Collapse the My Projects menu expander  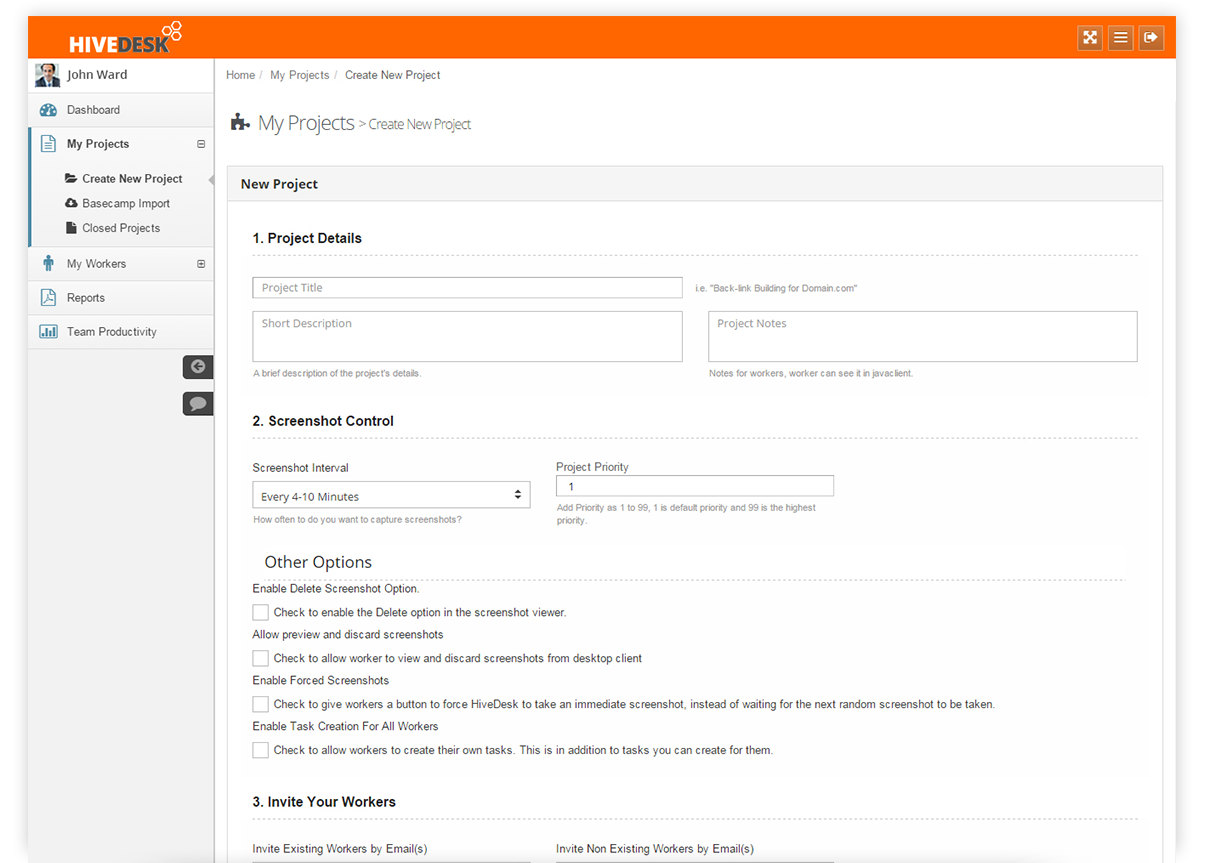201,144
